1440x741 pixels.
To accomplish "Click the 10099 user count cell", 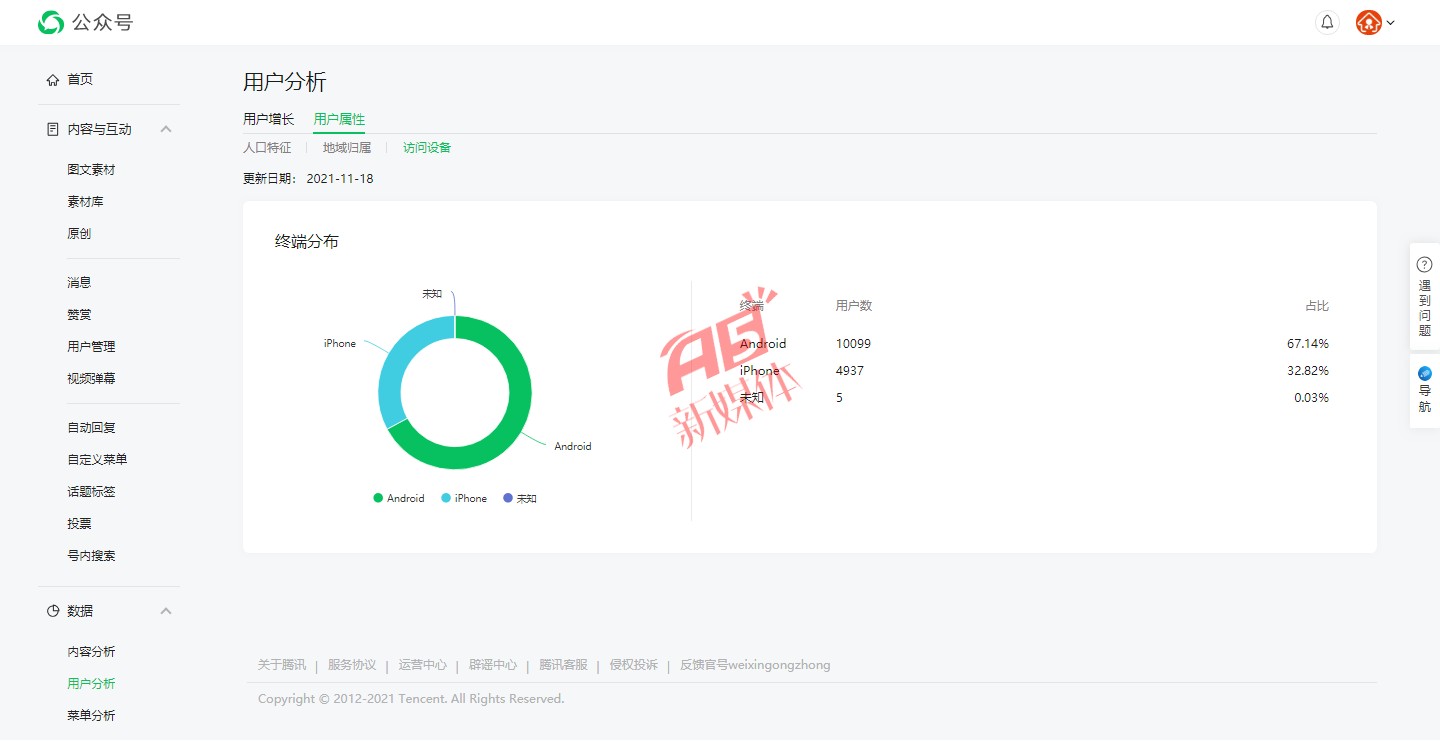I will click(853, 344).
